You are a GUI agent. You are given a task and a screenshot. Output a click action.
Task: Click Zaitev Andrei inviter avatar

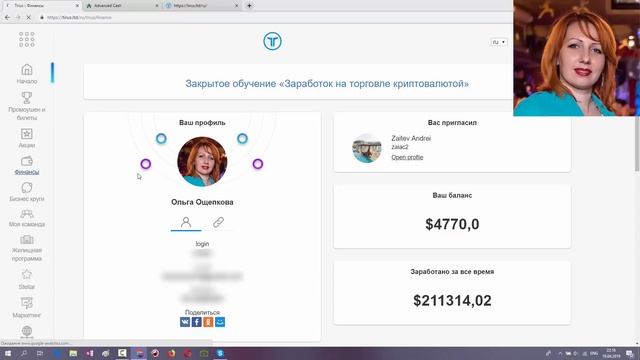pos(367,148)
